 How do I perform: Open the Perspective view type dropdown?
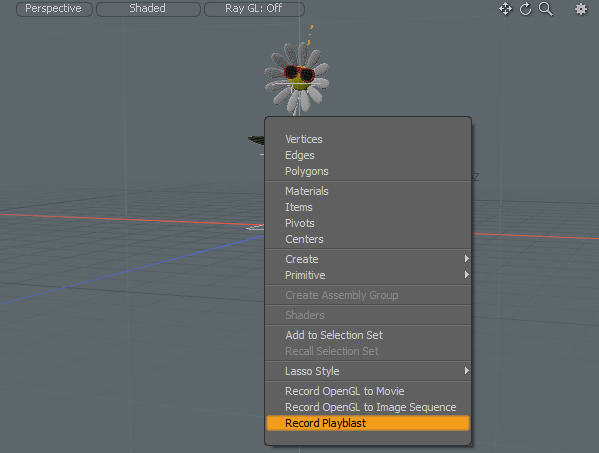54,8
